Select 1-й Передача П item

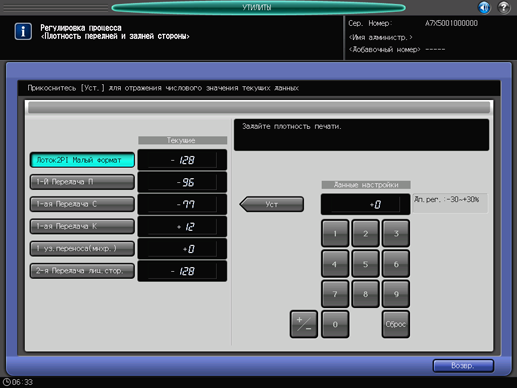[82, 182]
